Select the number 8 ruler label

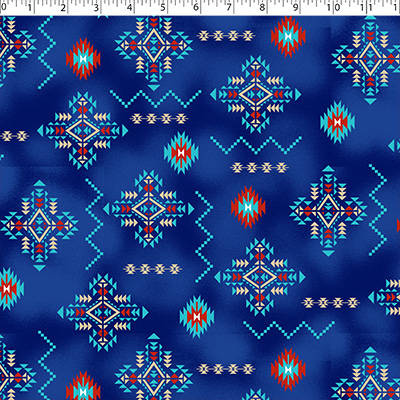pos(263,7)
